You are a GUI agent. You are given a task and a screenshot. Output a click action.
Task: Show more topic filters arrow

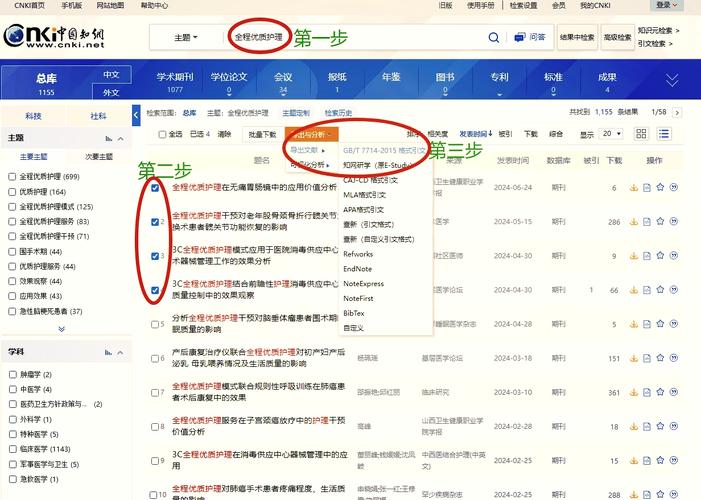click(62, 329)
